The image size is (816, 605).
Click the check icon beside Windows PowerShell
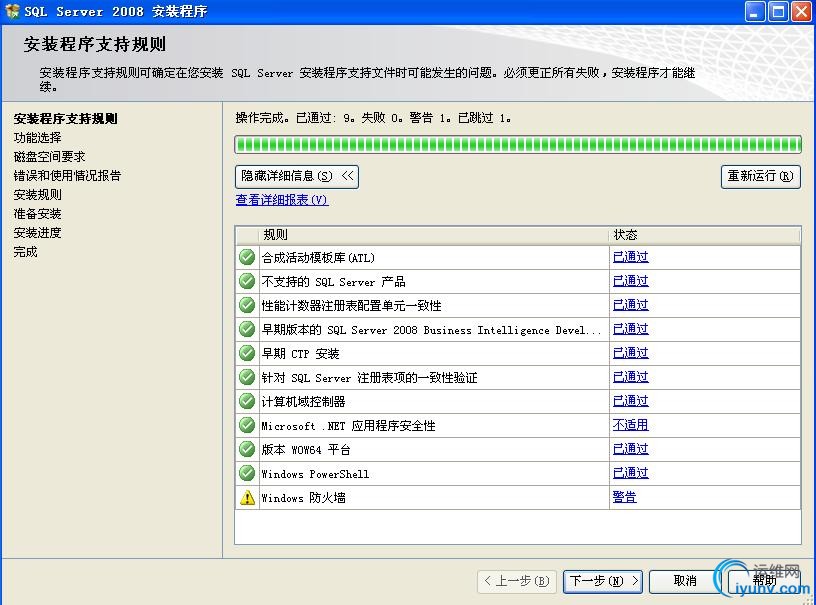click(247, 473)
